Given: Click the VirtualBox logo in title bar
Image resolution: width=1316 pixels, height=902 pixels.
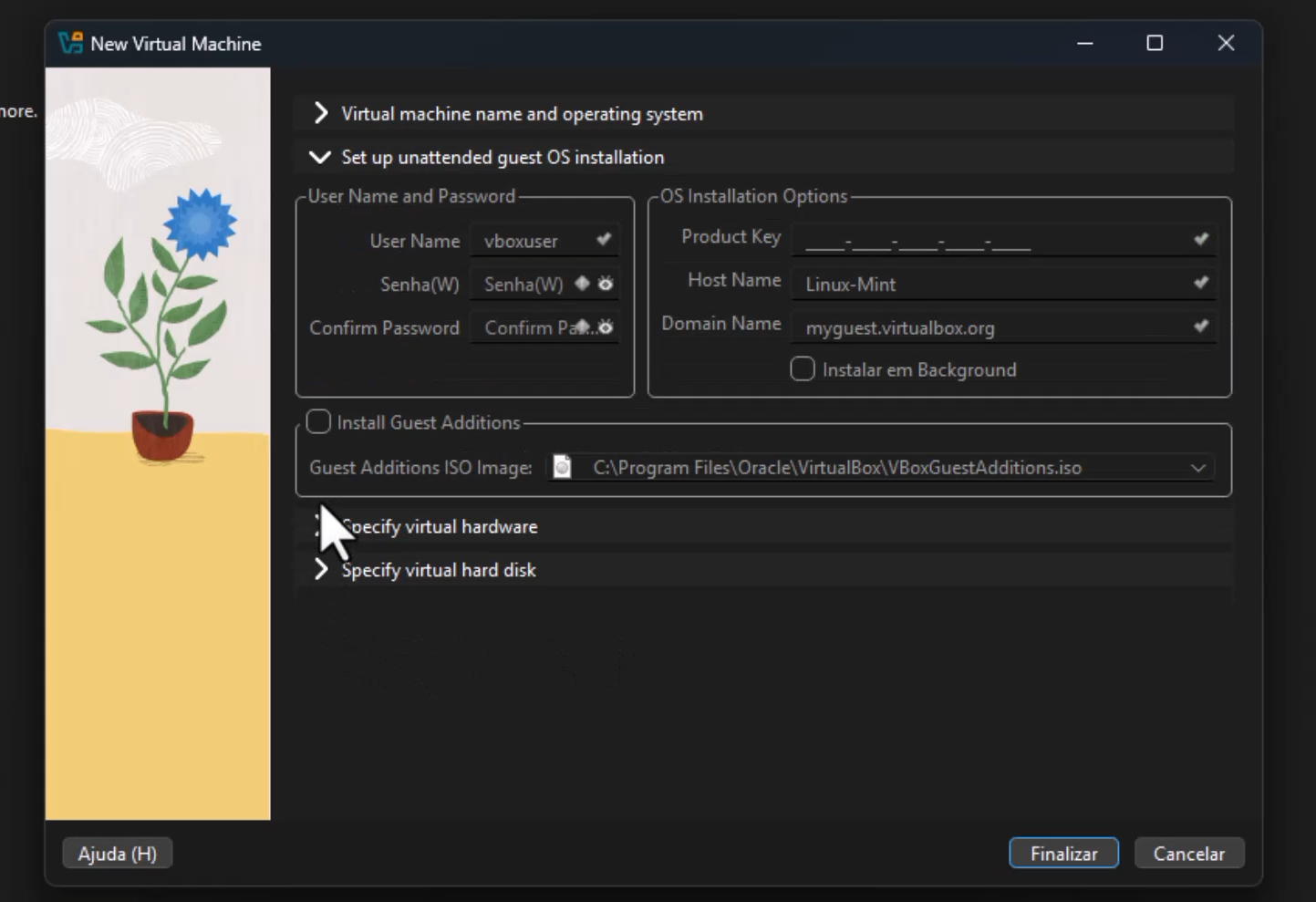Looking at the screenshot, I should pyautogui.click(x=70, y=43).
